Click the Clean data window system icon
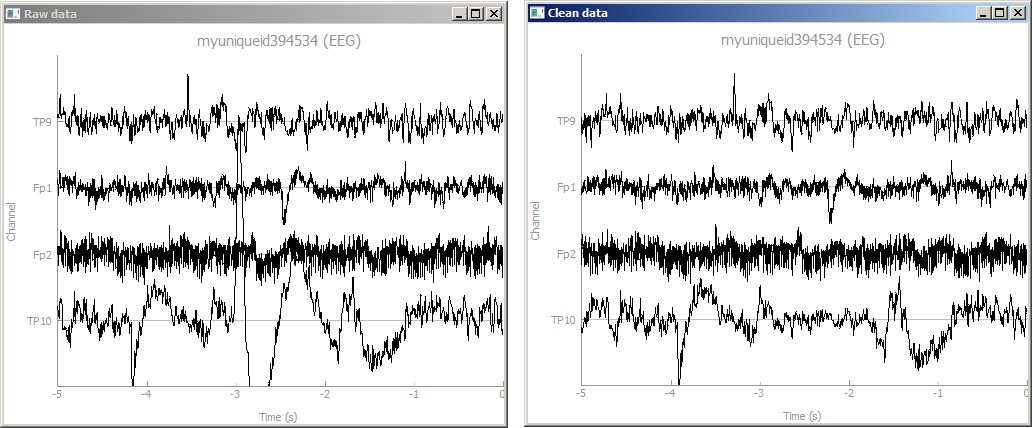This screenshot has width=1032, height=428. coord(536,13)
